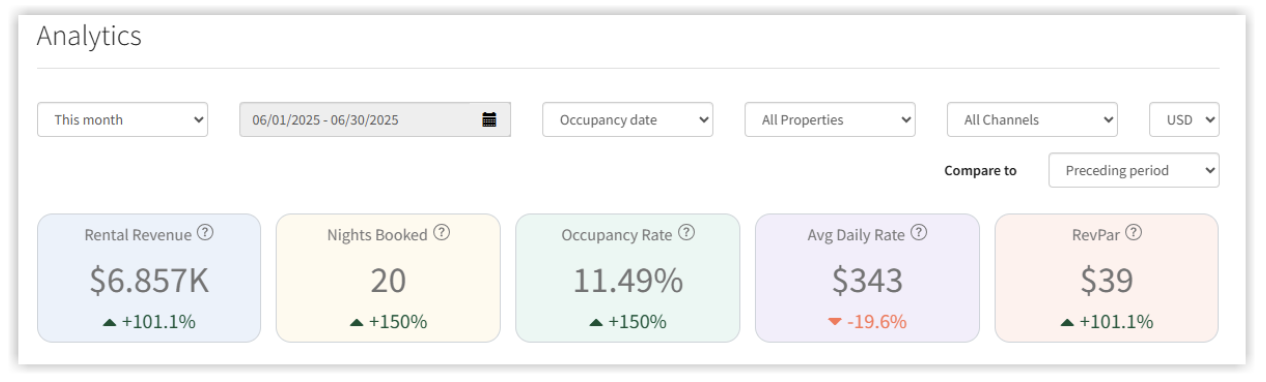1266x382 pixels.
Task: Click the +101.1% change under RevPar
Action: click(x=1107, y=321)
